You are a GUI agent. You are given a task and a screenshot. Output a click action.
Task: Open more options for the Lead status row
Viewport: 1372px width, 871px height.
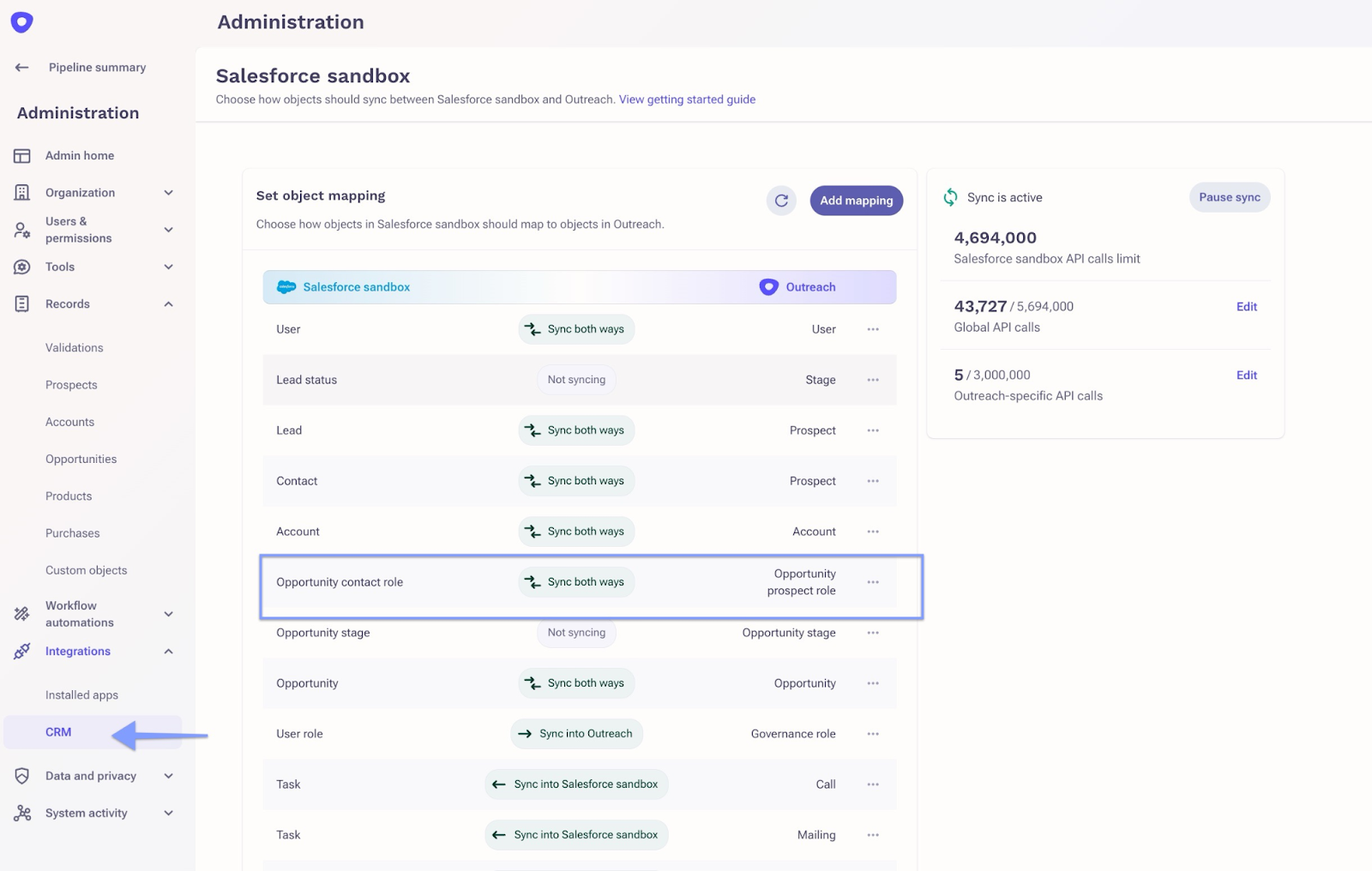[x=873, y=380]
